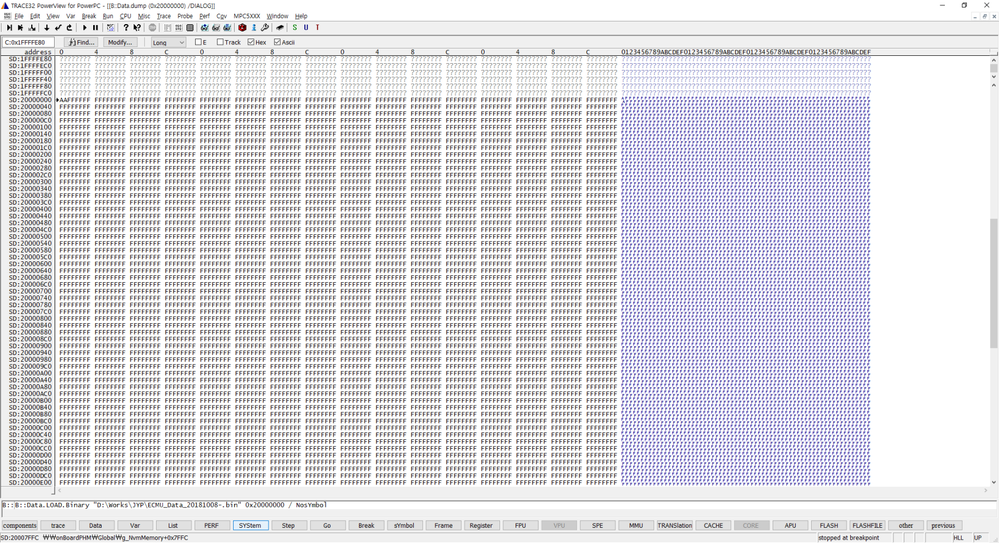Open the Break menu
Viewport: 999px width, 543px height.
(89, 16)
